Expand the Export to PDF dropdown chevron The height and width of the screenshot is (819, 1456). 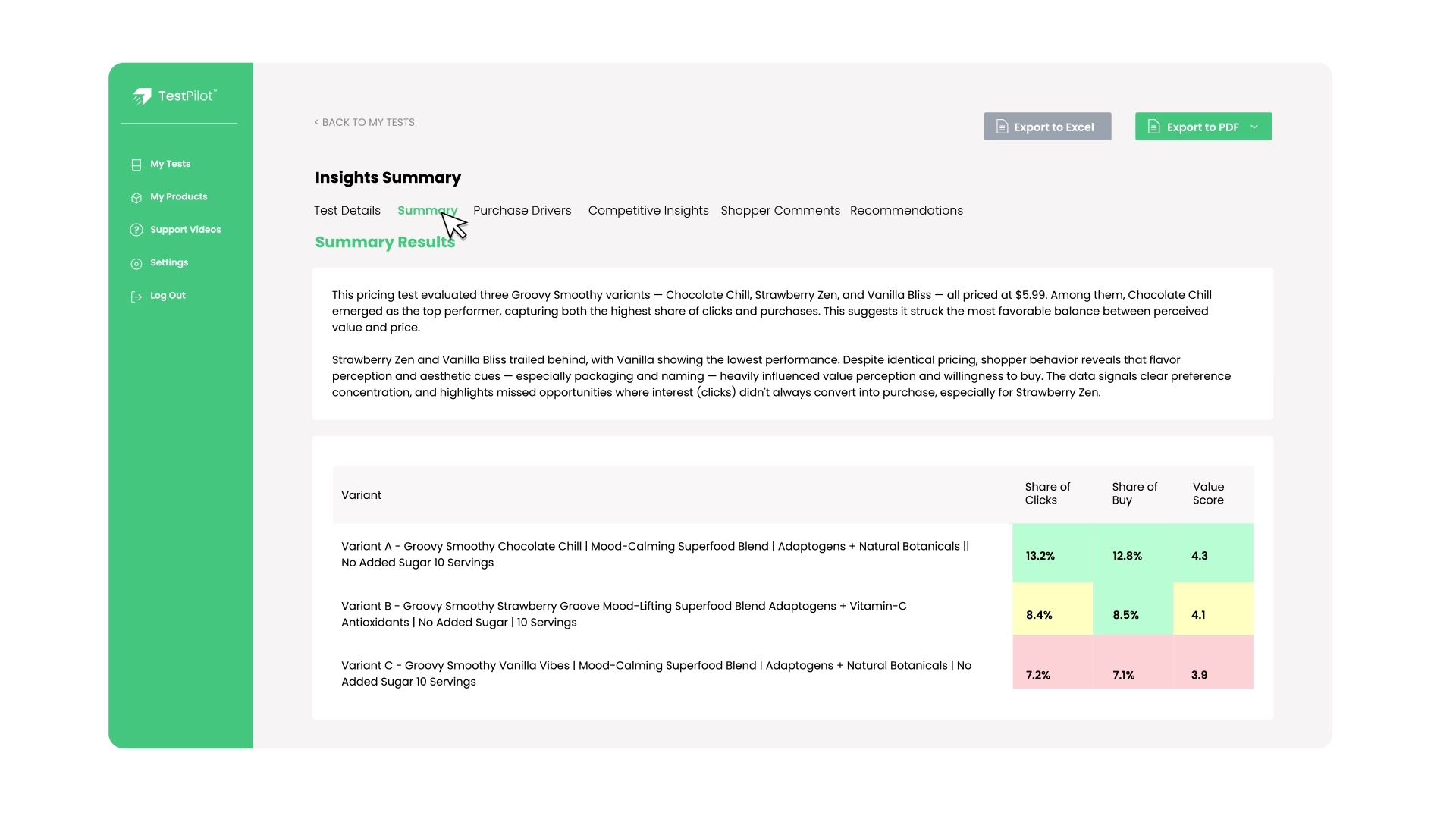(1255, 127)
